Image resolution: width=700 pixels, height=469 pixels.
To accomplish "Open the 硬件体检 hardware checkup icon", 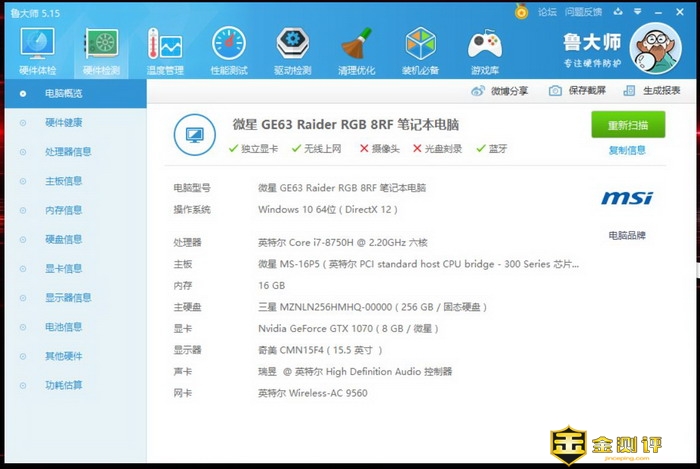I will (x=38, y=48).
